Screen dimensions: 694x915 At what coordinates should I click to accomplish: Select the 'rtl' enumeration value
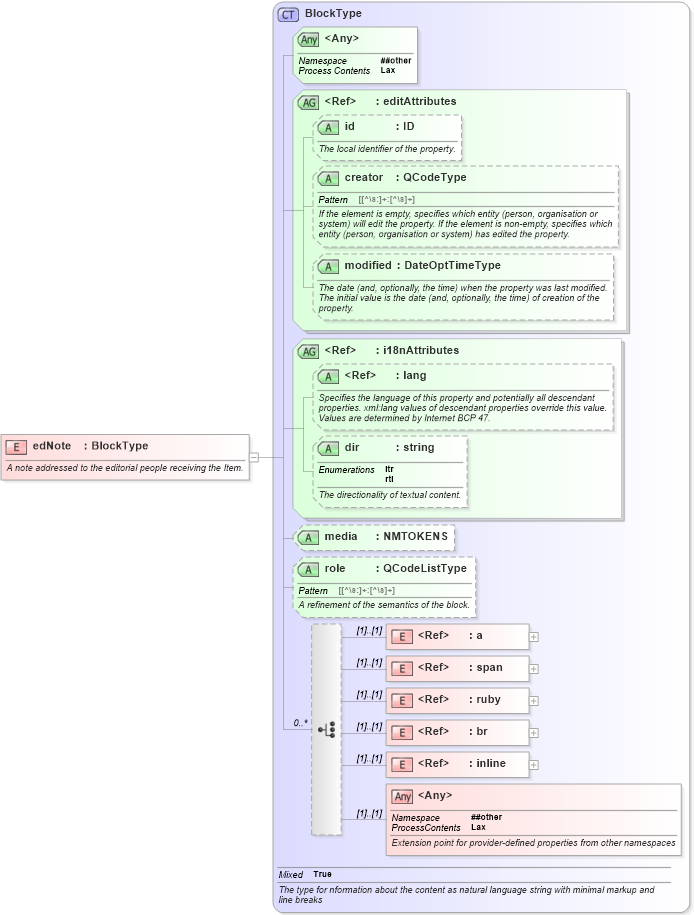[389, 479]
